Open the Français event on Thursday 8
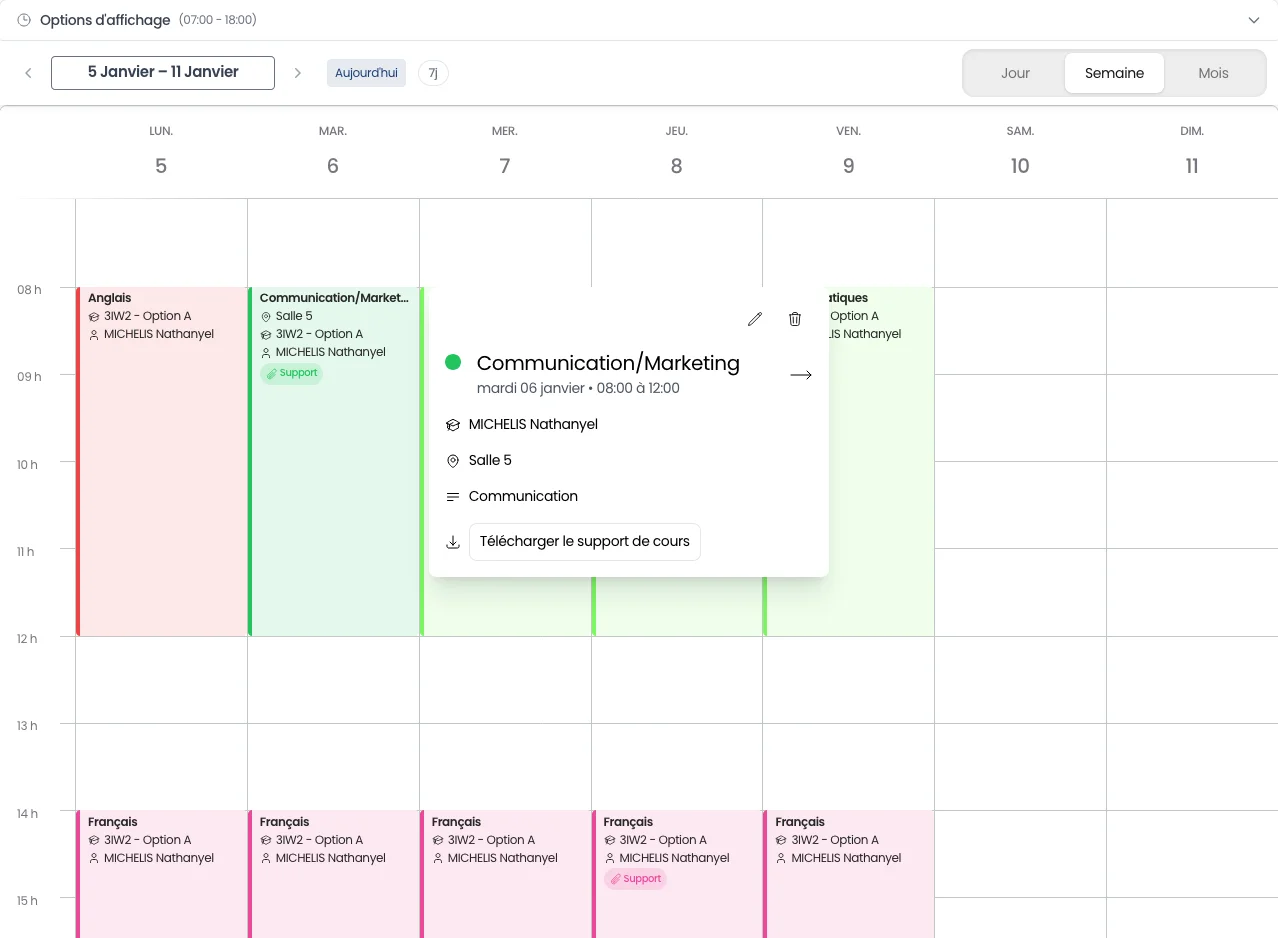The width and height of the screenshot is (1278, 938). (678, 874)
